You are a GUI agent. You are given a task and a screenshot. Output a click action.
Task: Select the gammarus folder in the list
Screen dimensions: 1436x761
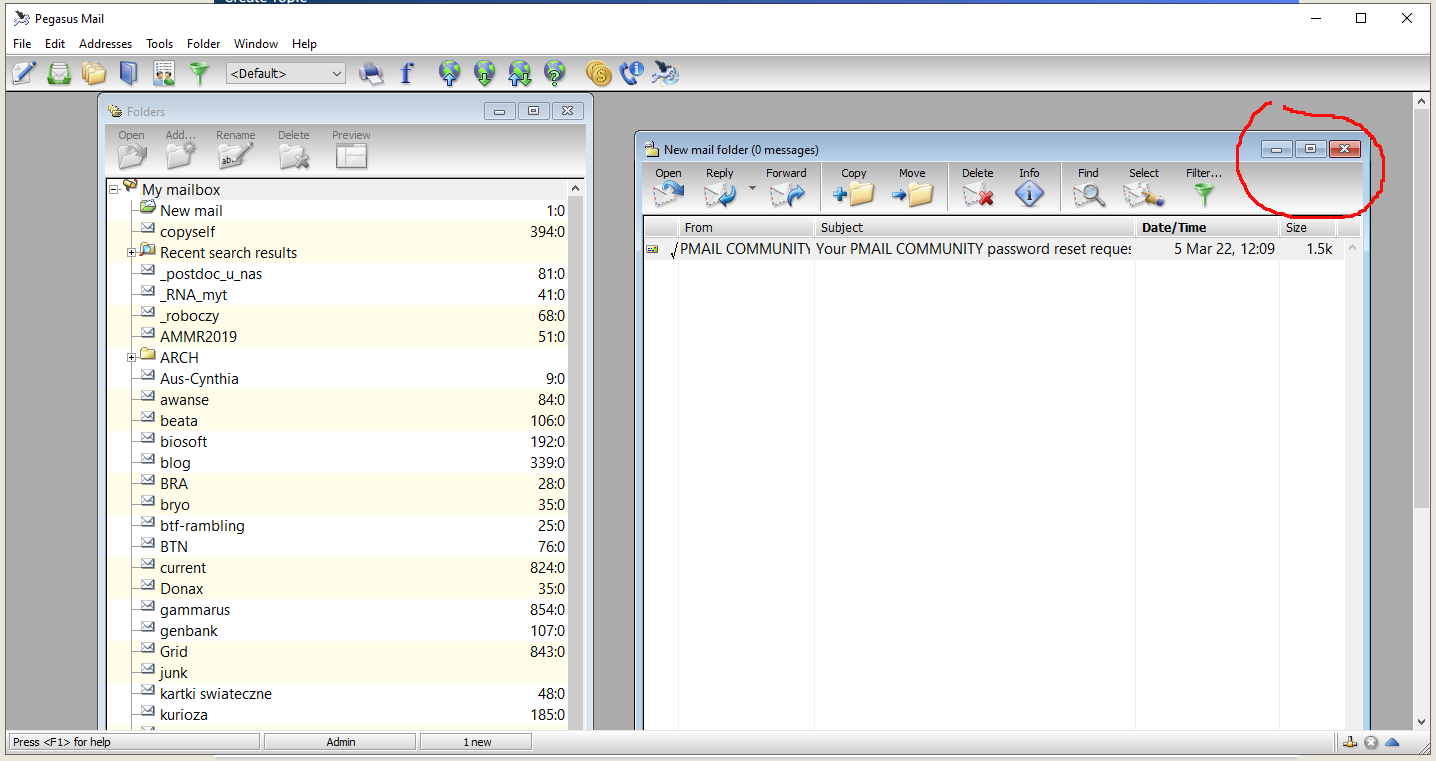(195, 610)
